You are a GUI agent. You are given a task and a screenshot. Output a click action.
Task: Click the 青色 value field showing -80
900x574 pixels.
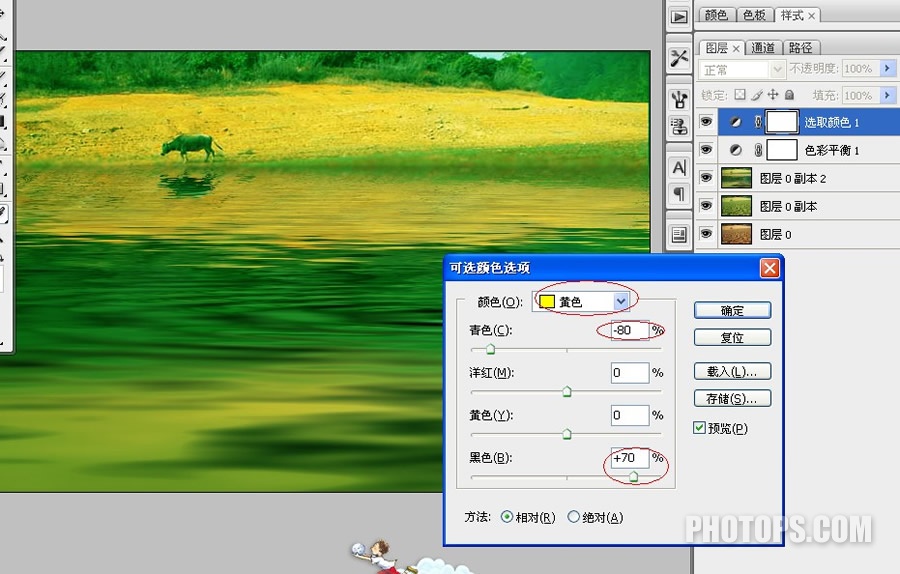[630, 330]
